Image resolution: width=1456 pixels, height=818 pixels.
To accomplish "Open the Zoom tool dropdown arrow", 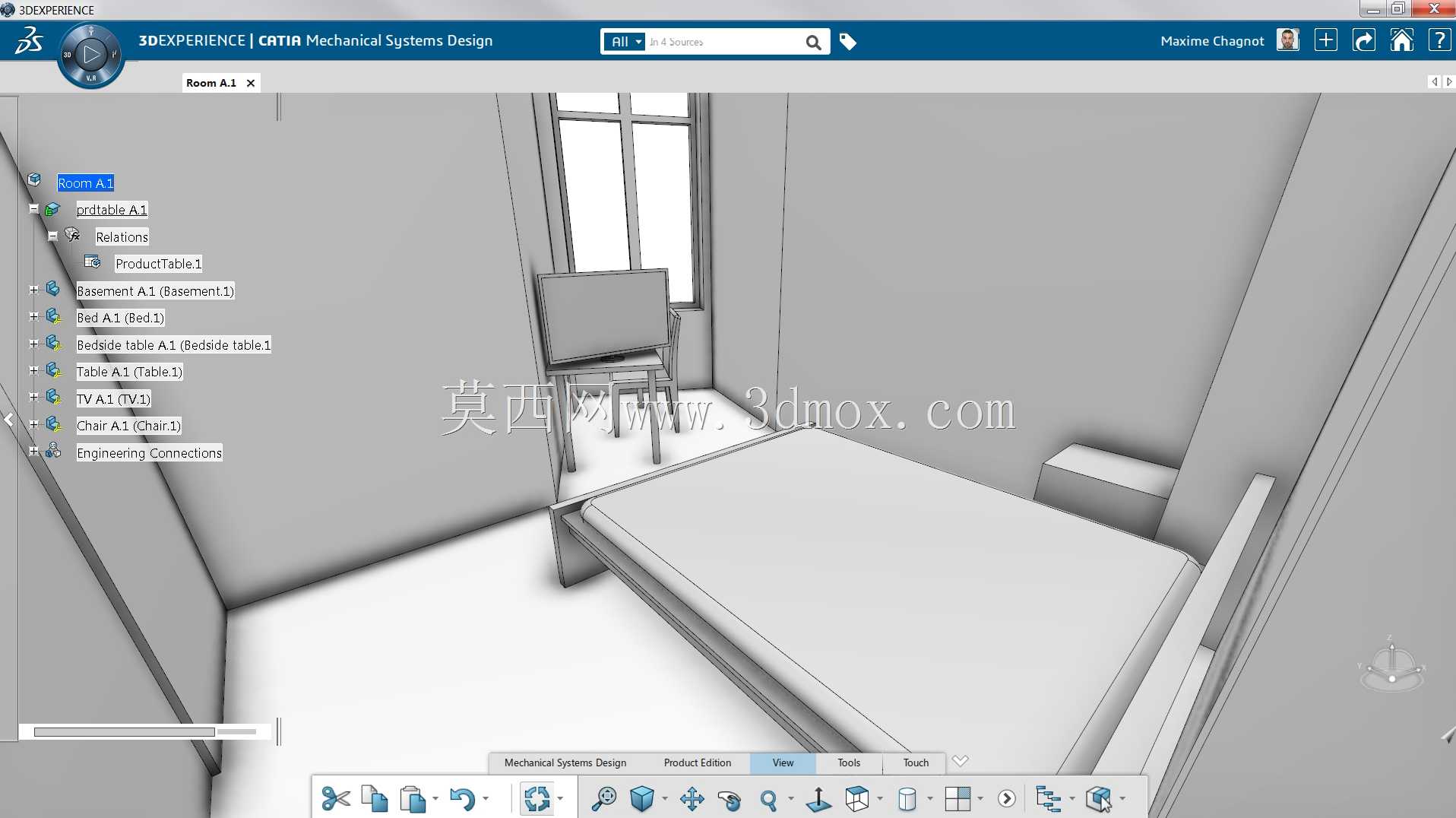I will [791, 799].
